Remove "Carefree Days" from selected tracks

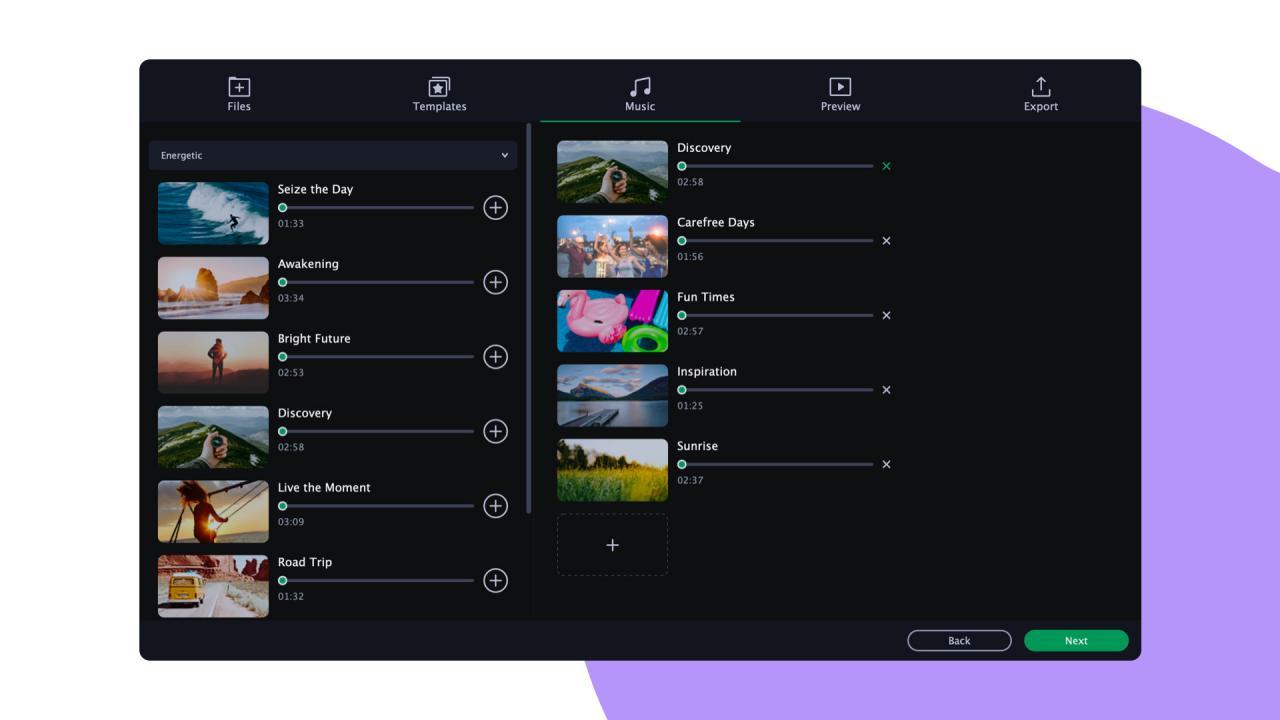point(886,240)
